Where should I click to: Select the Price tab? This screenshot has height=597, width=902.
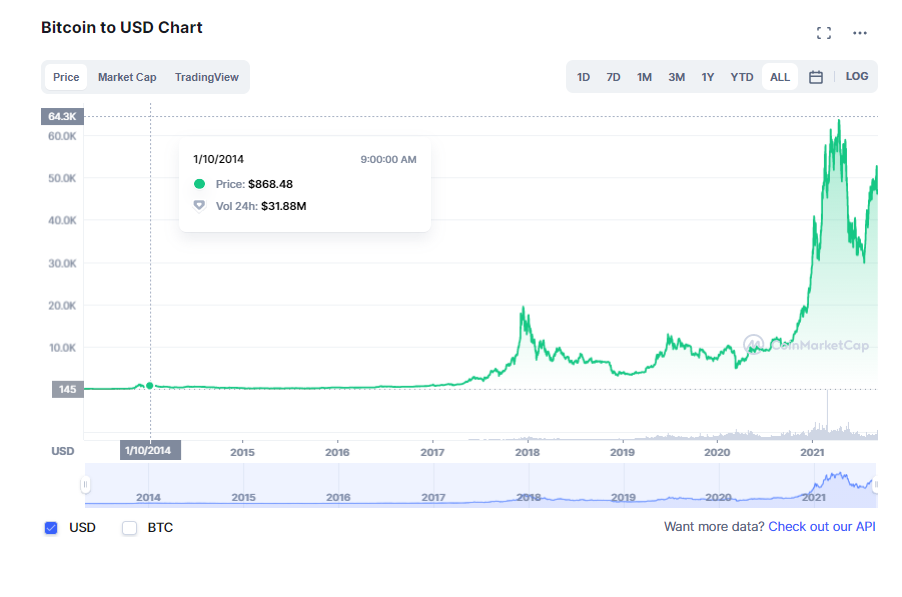coord(66,77)
